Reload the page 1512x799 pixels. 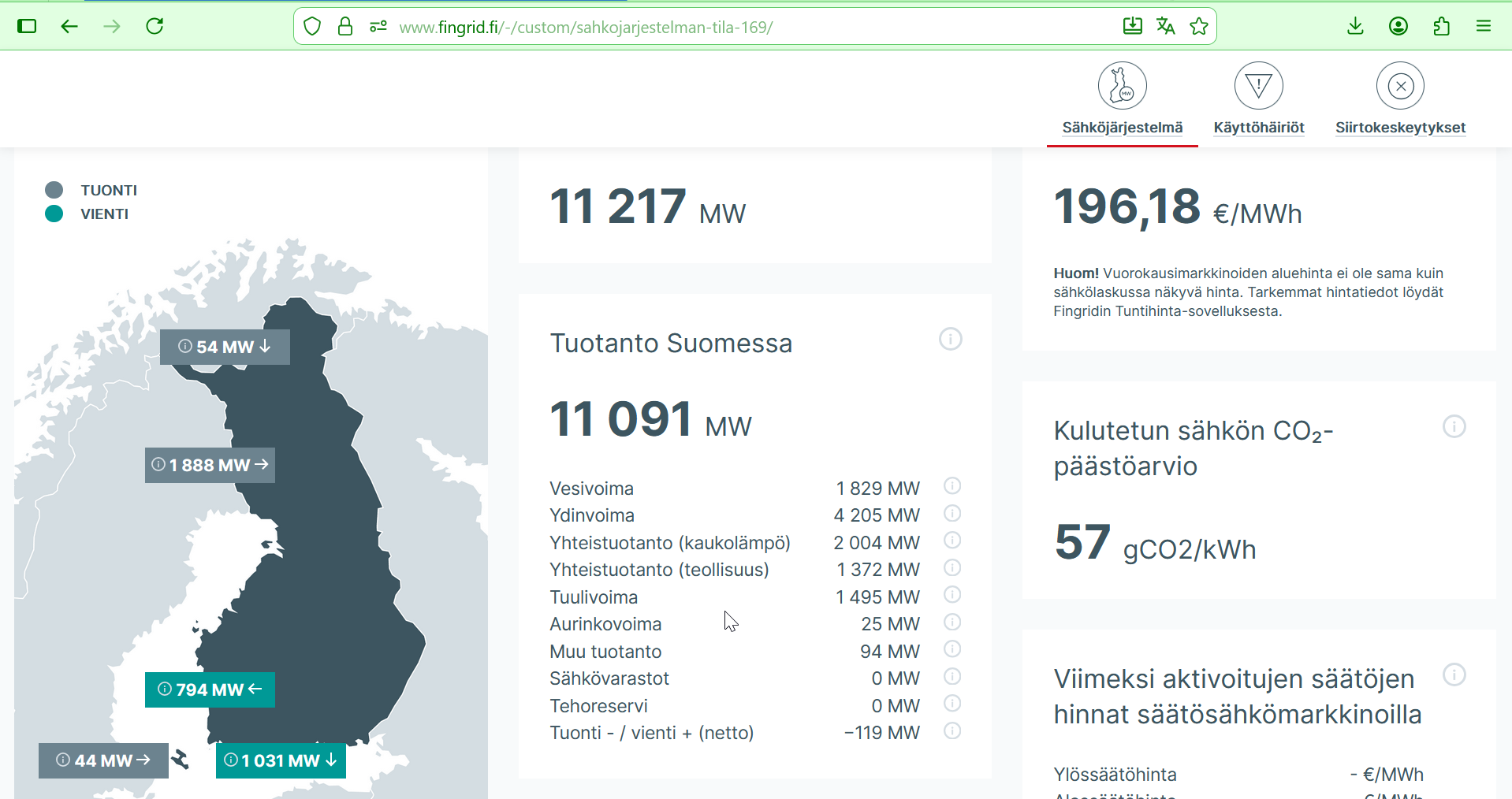[155, 27]
